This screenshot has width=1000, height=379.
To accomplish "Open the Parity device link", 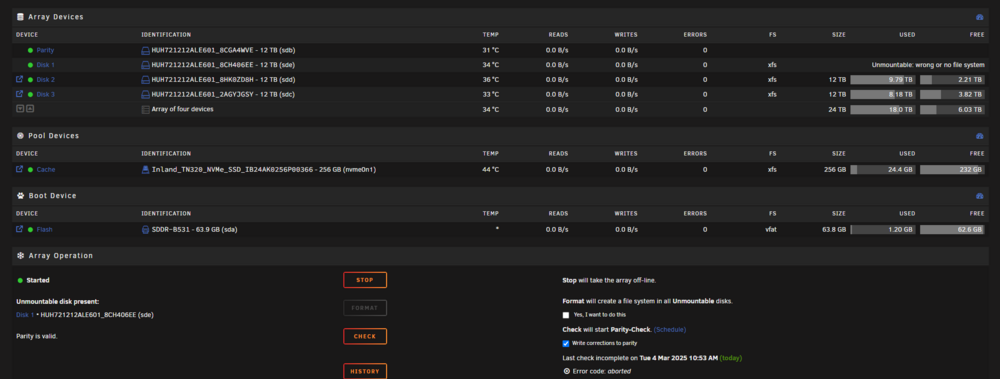I will (x=45, y=50).
